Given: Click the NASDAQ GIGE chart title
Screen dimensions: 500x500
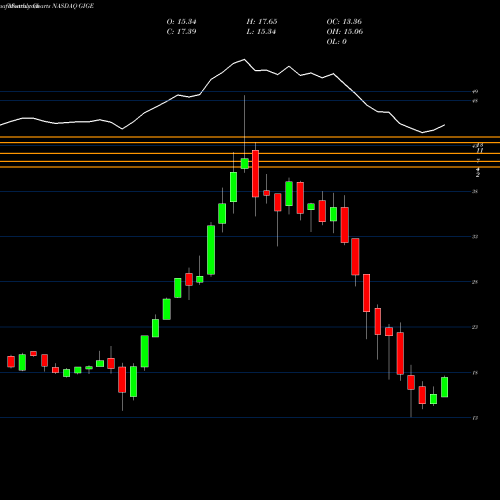Looking at the screenshot, I should click(x=73, y=6).
